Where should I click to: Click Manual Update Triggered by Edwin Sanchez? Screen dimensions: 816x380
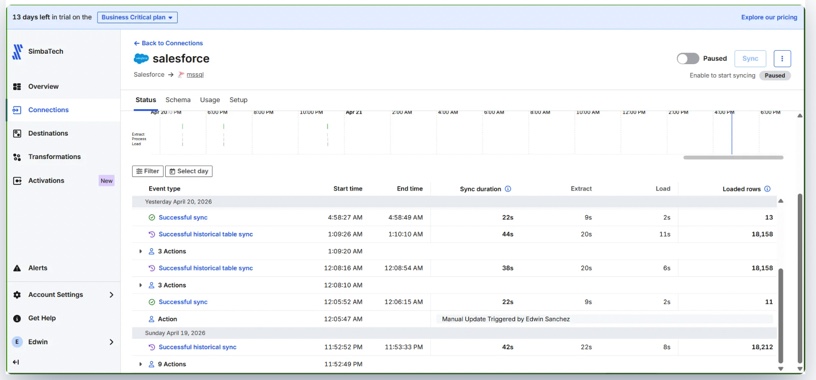coord(505,319)
